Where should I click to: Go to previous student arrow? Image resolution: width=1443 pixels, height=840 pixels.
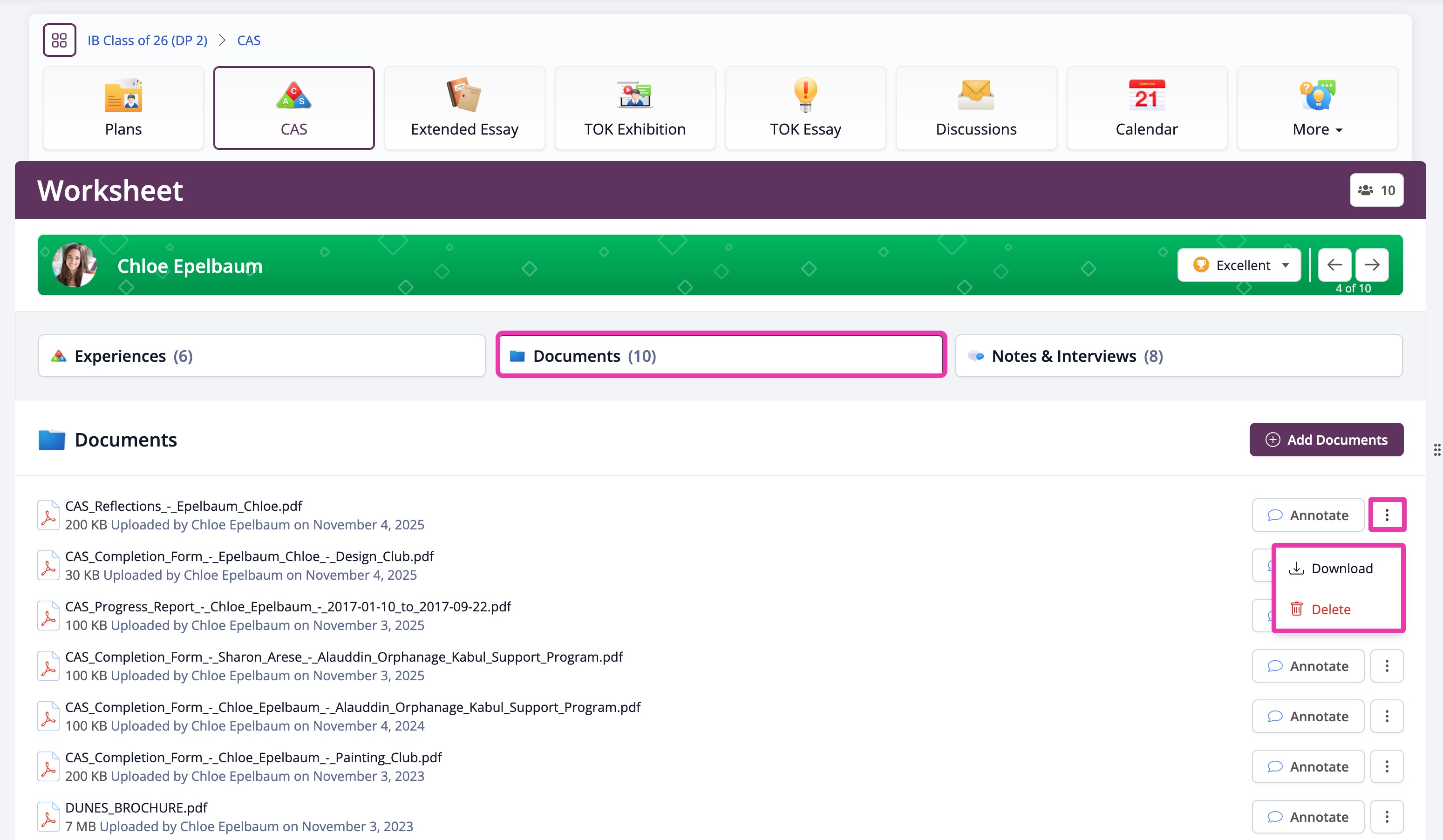(1334, 264)
